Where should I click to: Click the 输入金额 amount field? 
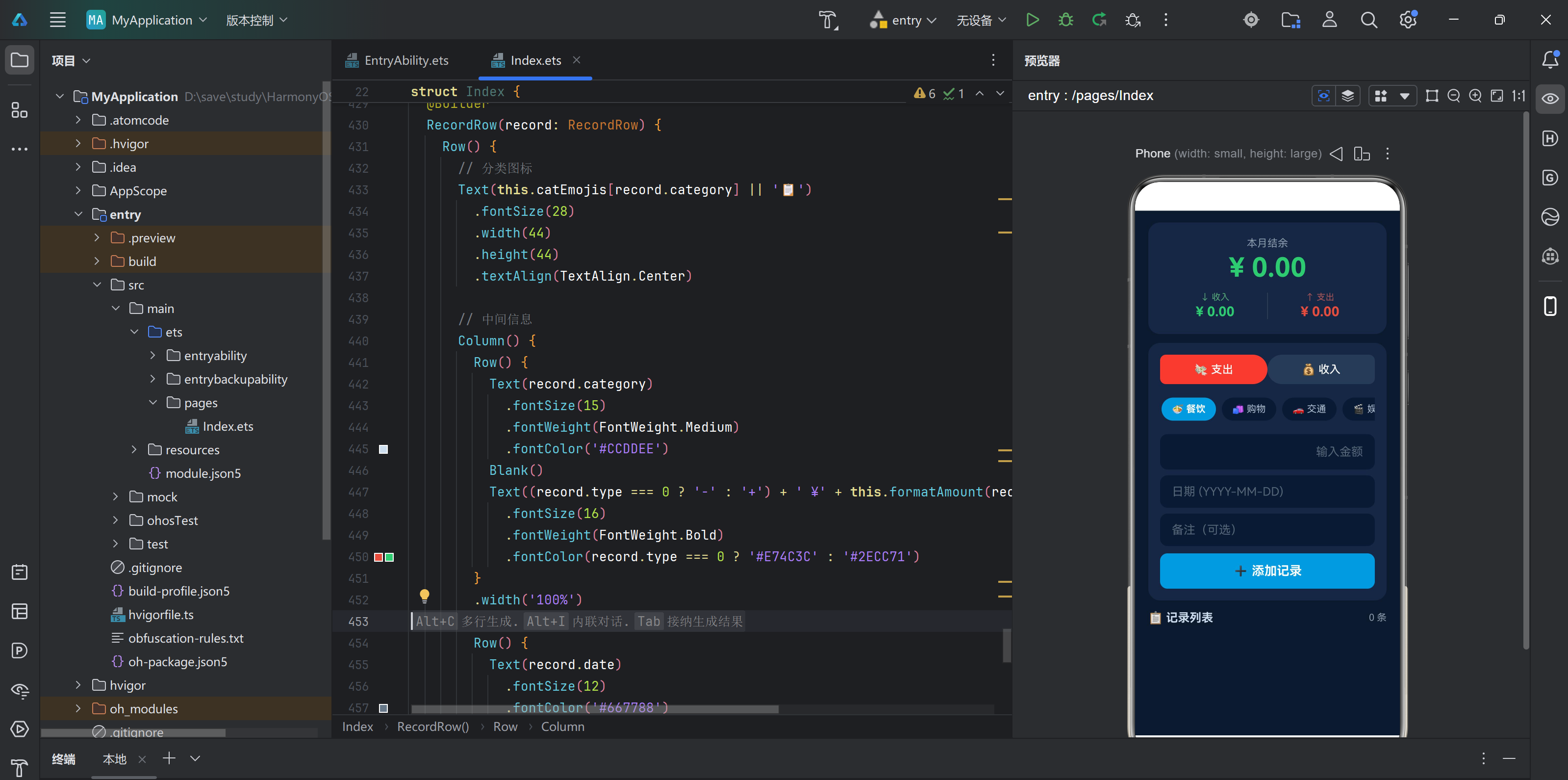1266,452
